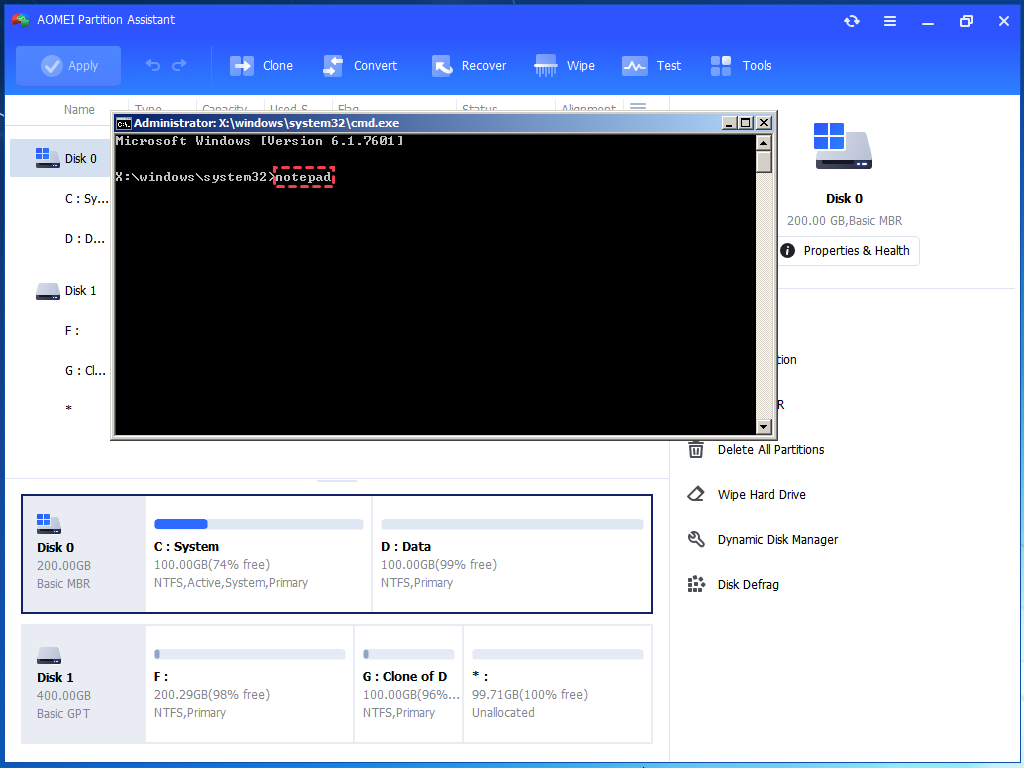Open the Convert menu
The width and height of the screenshot is (1024, 768).
point(360,66)
